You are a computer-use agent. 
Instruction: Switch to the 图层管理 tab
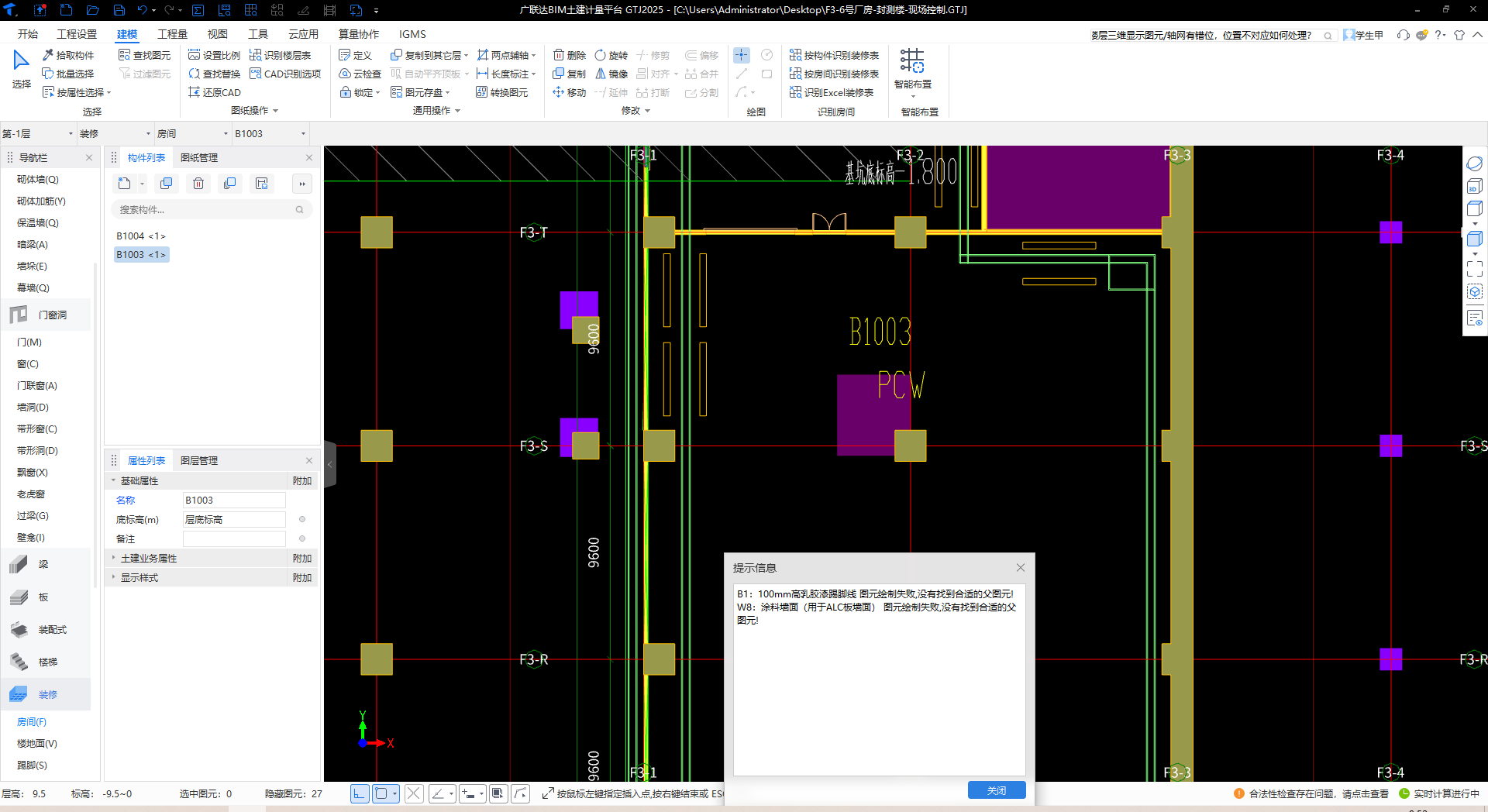[x=199, y=460]
